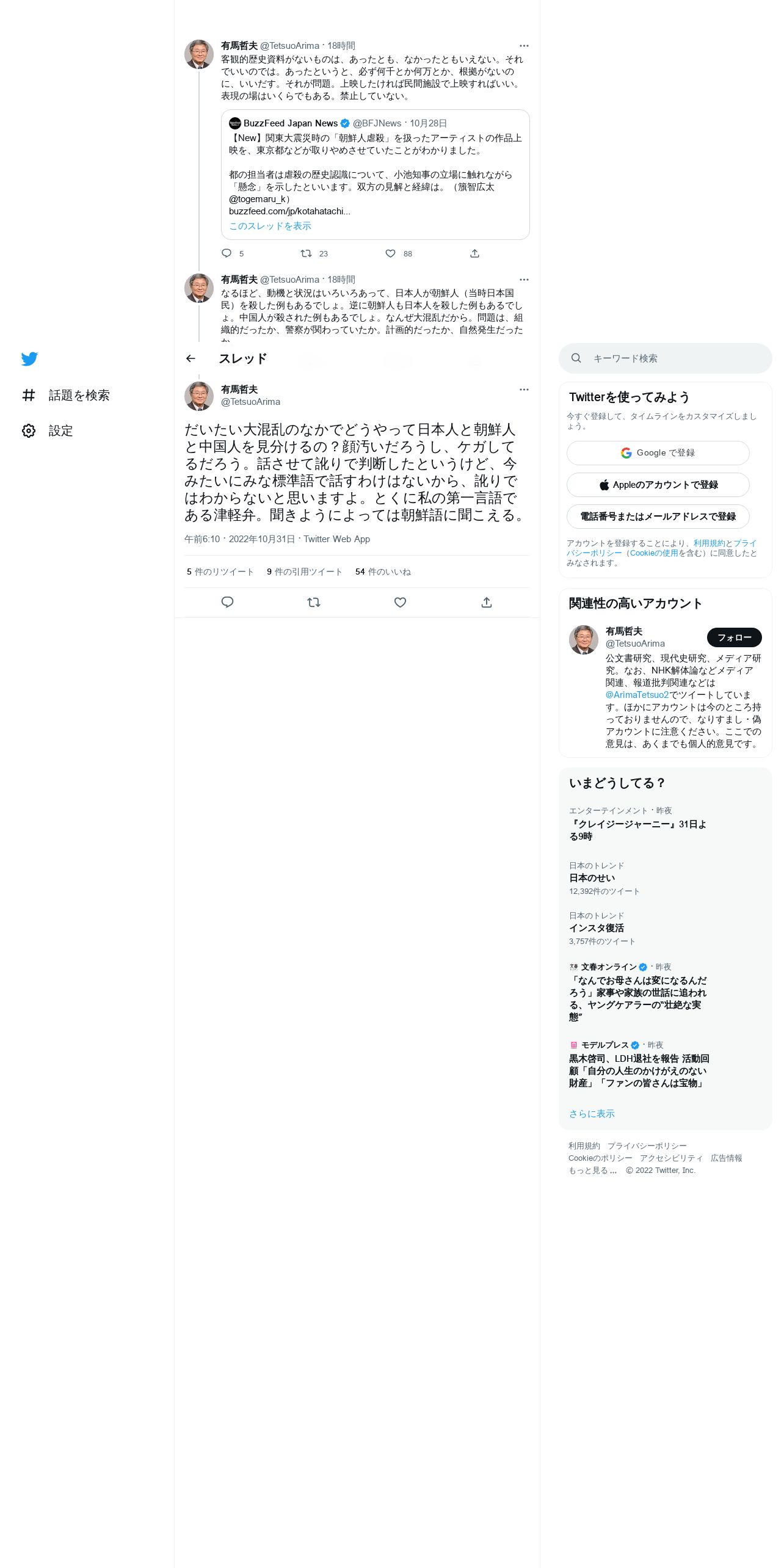Open more options on the BuzzFeed quote tweet

click(x=524, y=46)
